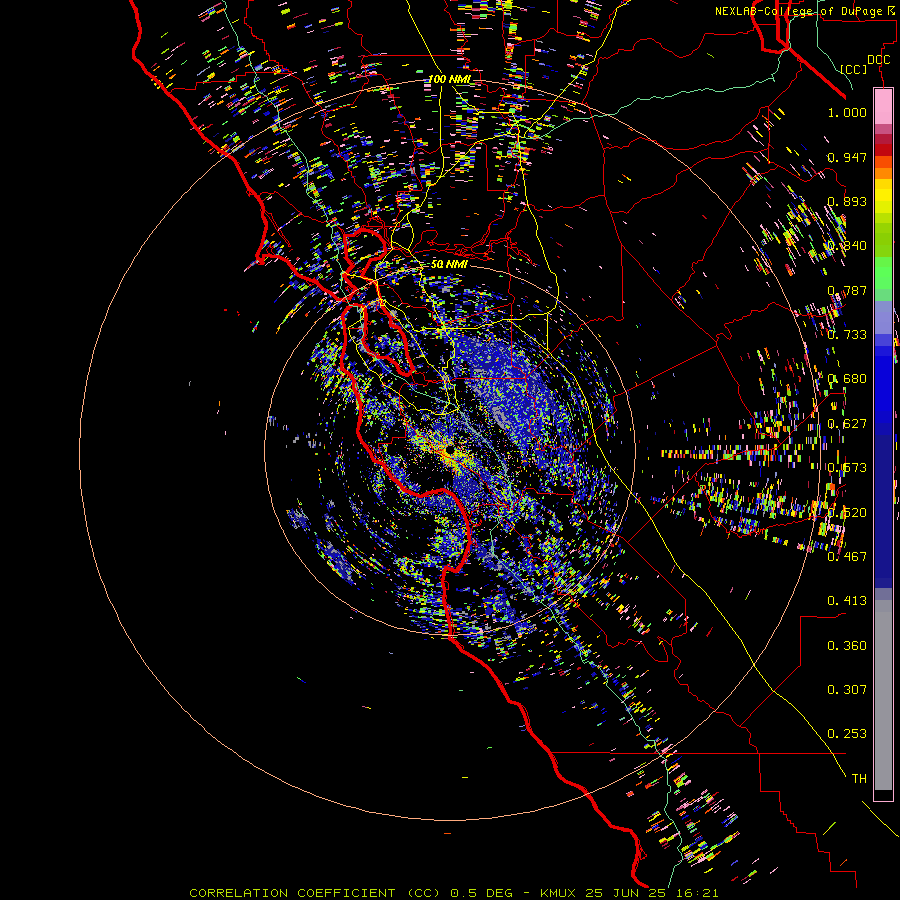This screenshot has height=900, width=900.
Task: Pick the bright green segment of color bar
Action: [883, 273]
